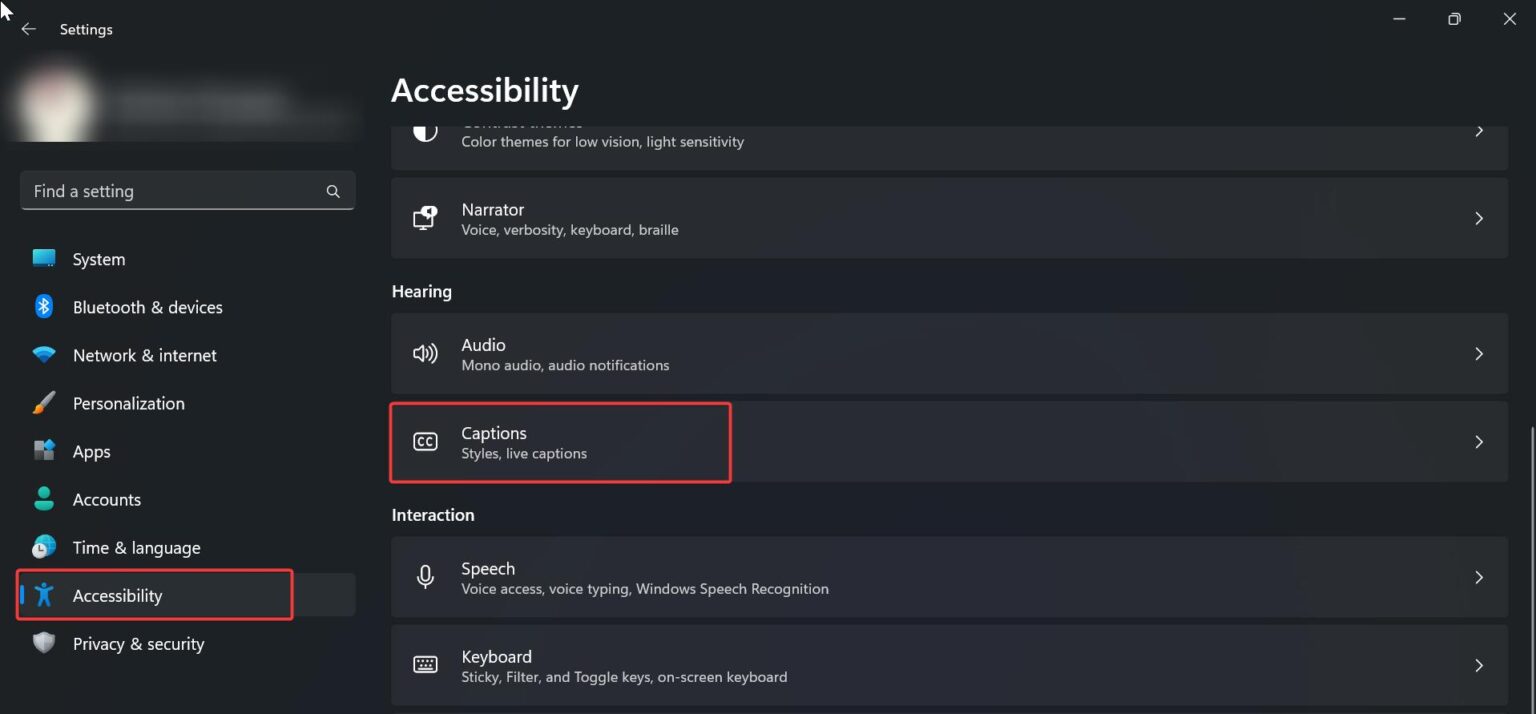
Task: Click the CC Captions icon
Action: click(425, 441)
